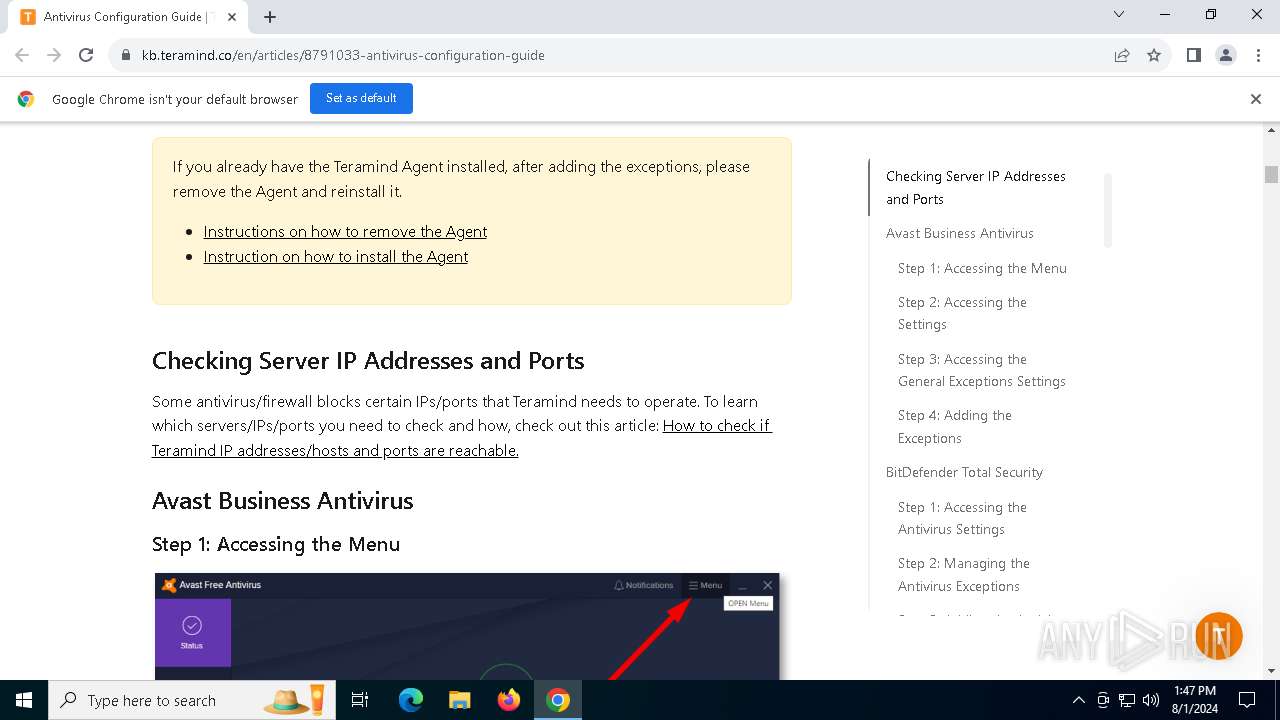Screen dimensions: 1280x720
Task: Open the Chrome profile avatar menu
Action: [x=1226, y=55]
